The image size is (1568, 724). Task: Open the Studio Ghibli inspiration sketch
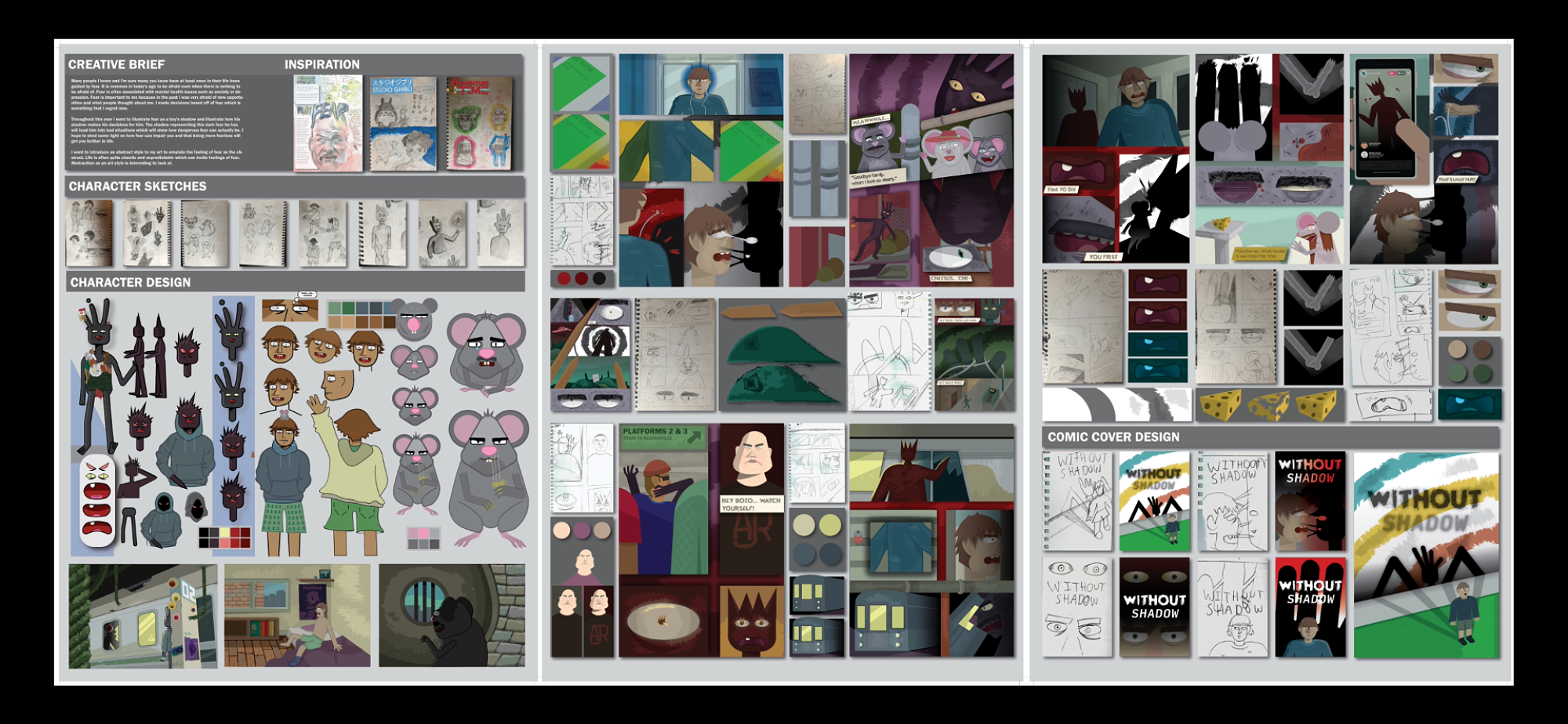pos(403,123)
